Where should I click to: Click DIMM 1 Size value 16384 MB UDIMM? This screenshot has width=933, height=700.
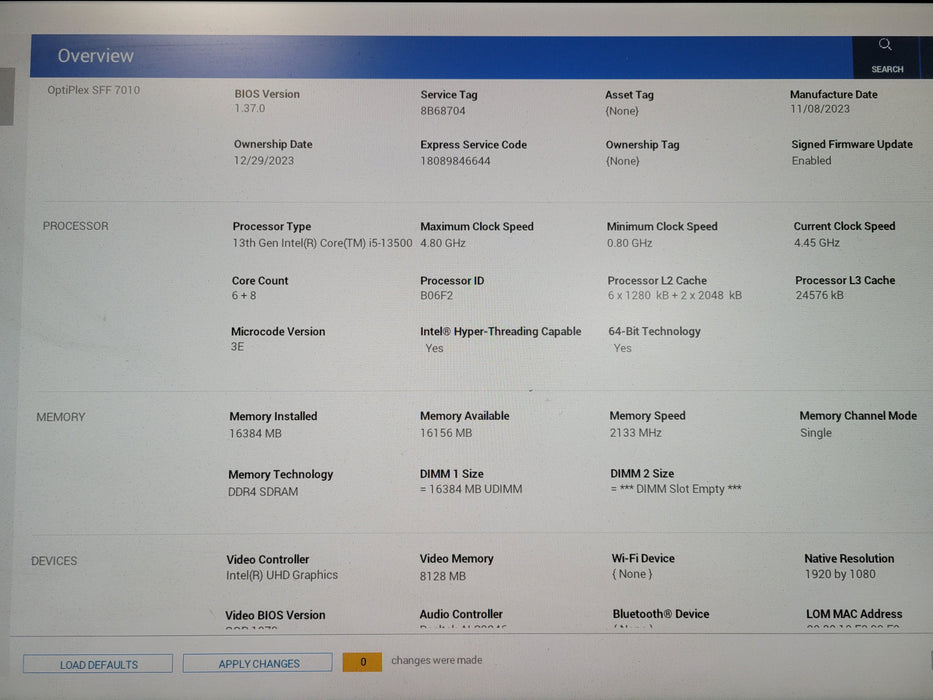[471, 489]
